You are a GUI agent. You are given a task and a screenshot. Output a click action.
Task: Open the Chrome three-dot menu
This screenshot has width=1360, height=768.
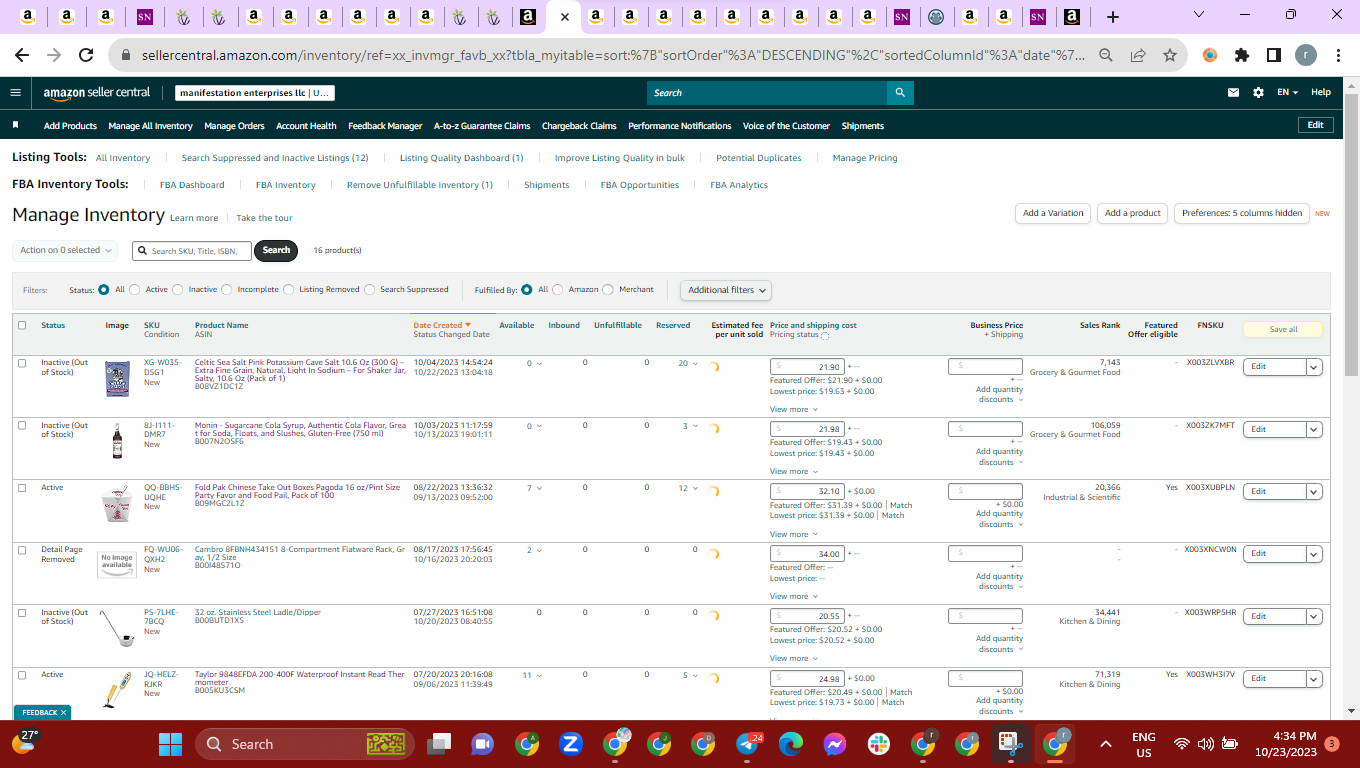(1337, 56)
